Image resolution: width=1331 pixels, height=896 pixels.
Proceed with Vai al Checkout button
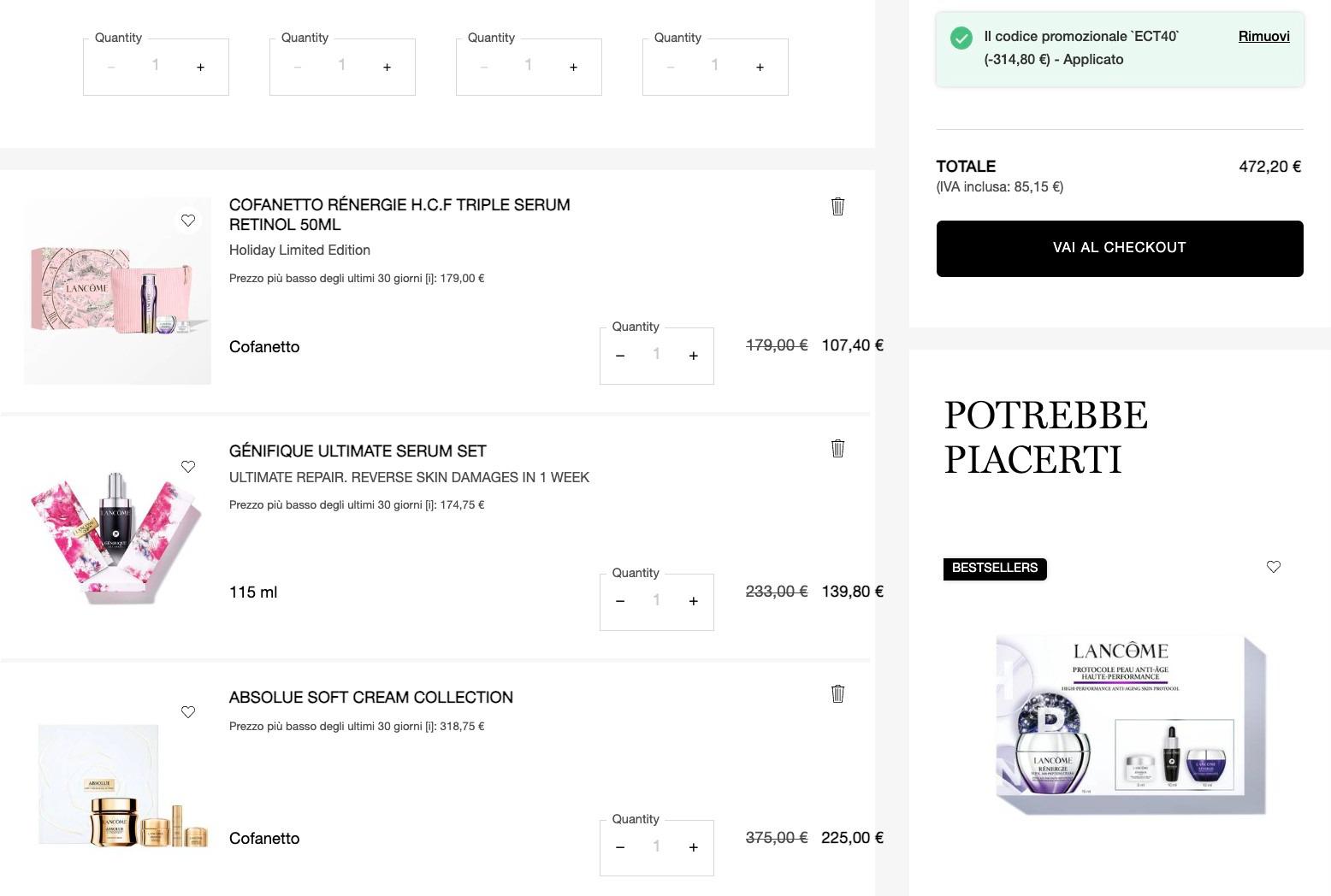point(1119,248)
